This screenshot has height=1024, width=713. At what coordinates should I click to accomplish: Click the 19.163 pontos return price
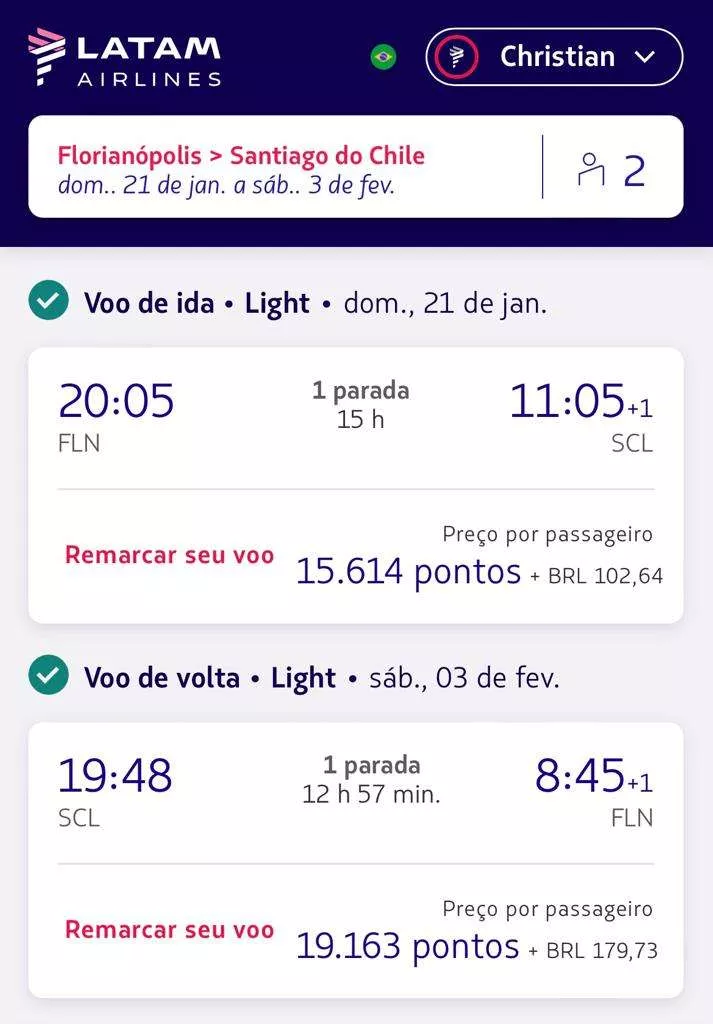tap(407, 946)
